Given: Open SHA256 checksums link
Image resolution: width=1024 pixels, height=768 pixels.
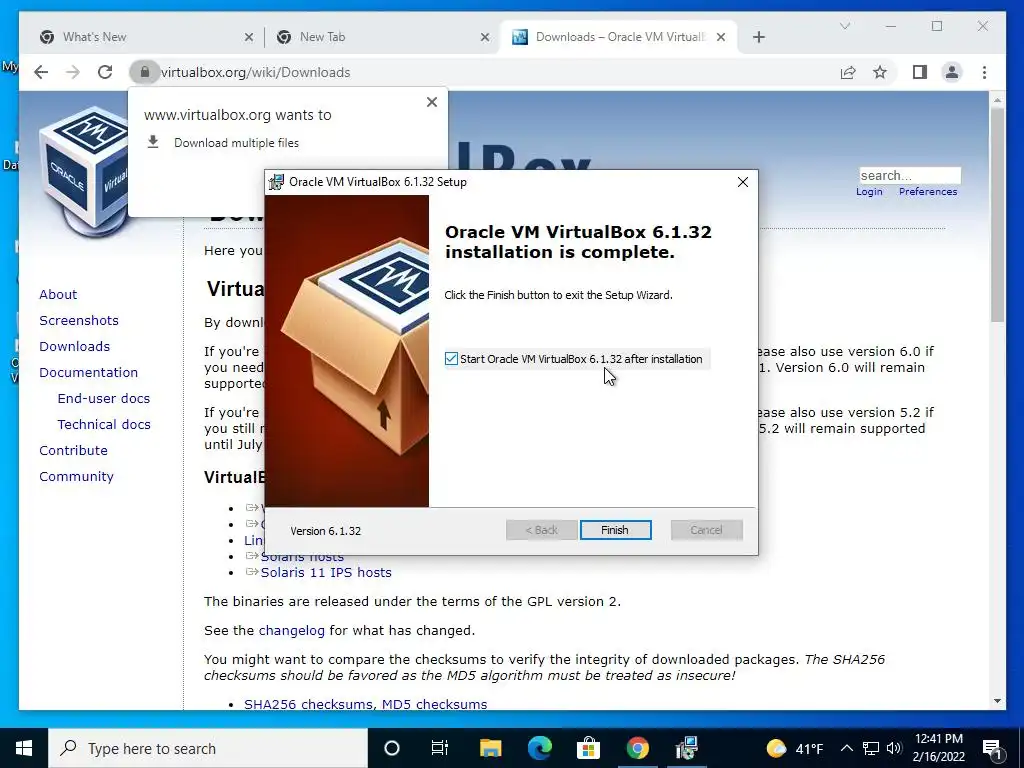Looking at the screenshot, I should click(310, 705).
